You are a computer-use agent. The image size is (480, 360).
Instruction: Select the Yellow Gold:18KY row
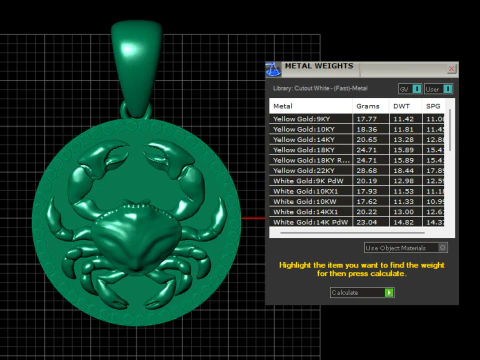tap(357, 150)
